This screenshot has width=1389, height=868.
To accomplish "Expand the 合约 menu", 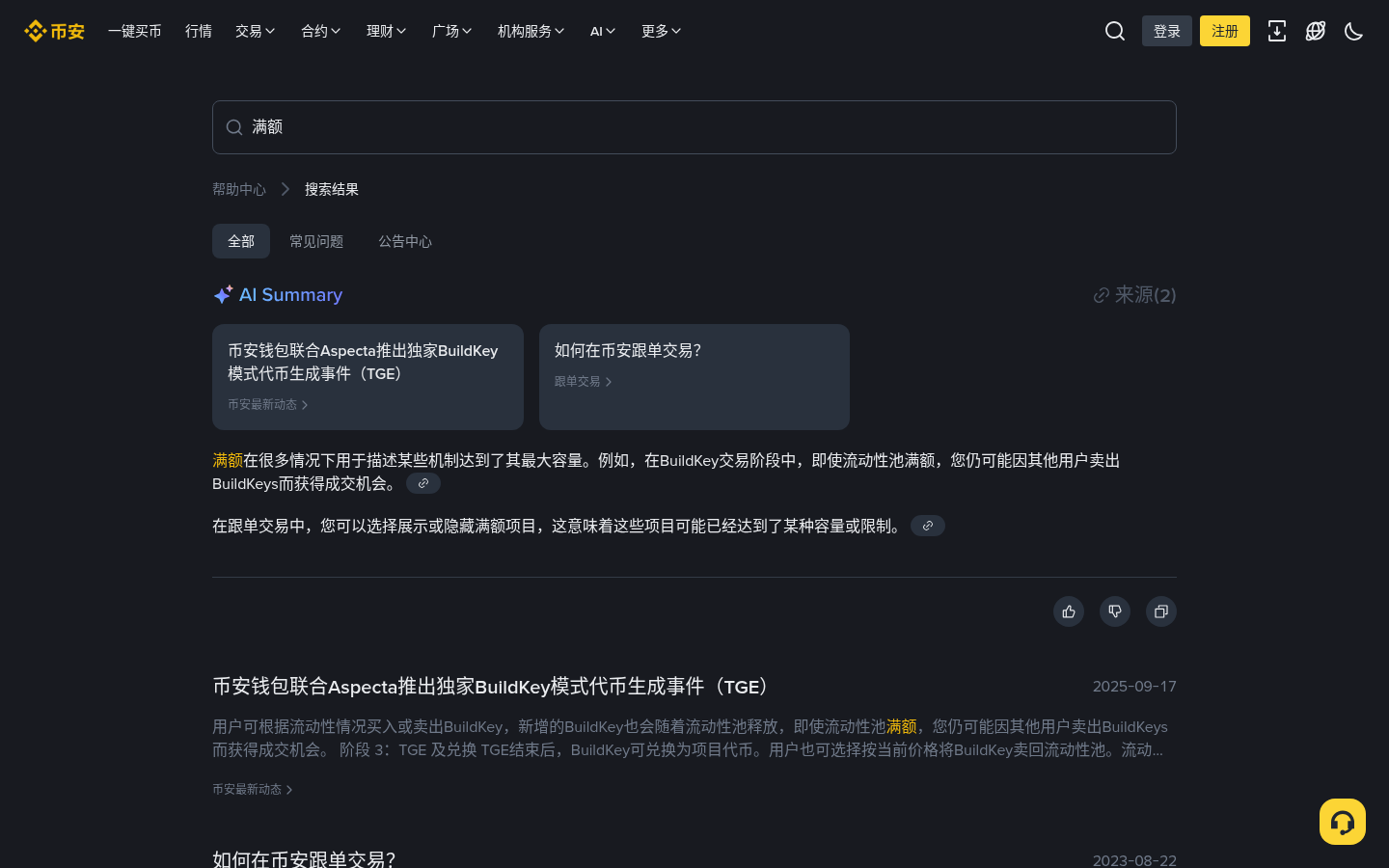I will pyautogui.click(x=321, y=31).
